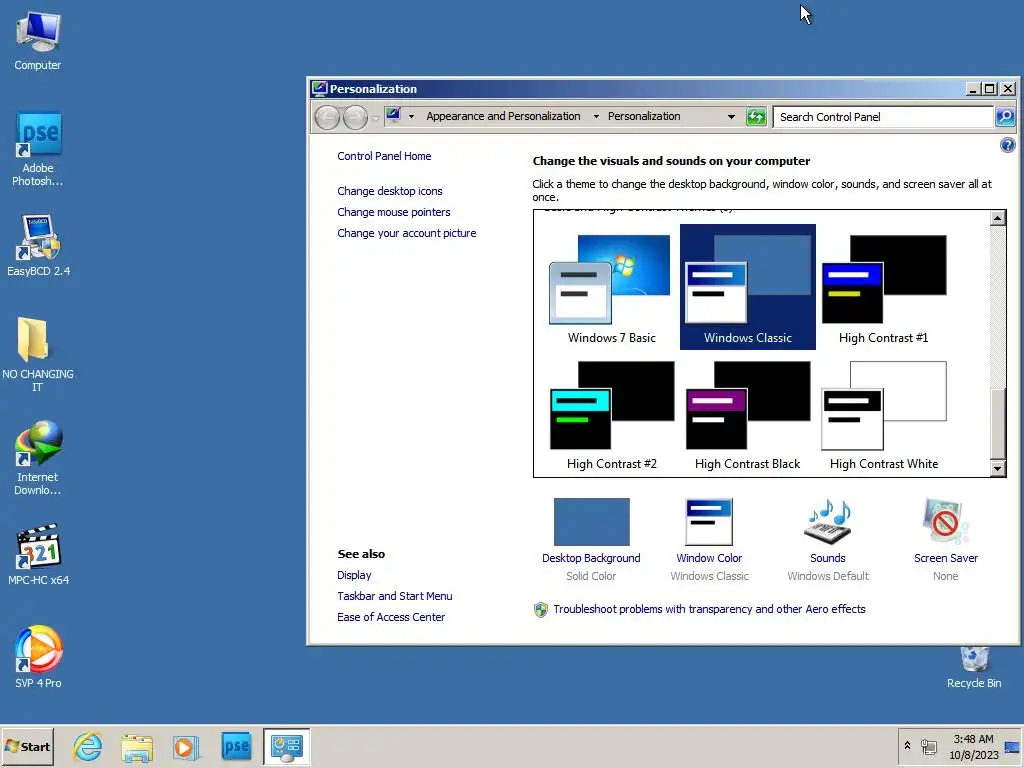Click Troubleshoot problems with transparency link
Image resolution: width=1024 pixels, height=768 pixels.
pyautogui.click(x=709, y=609)
